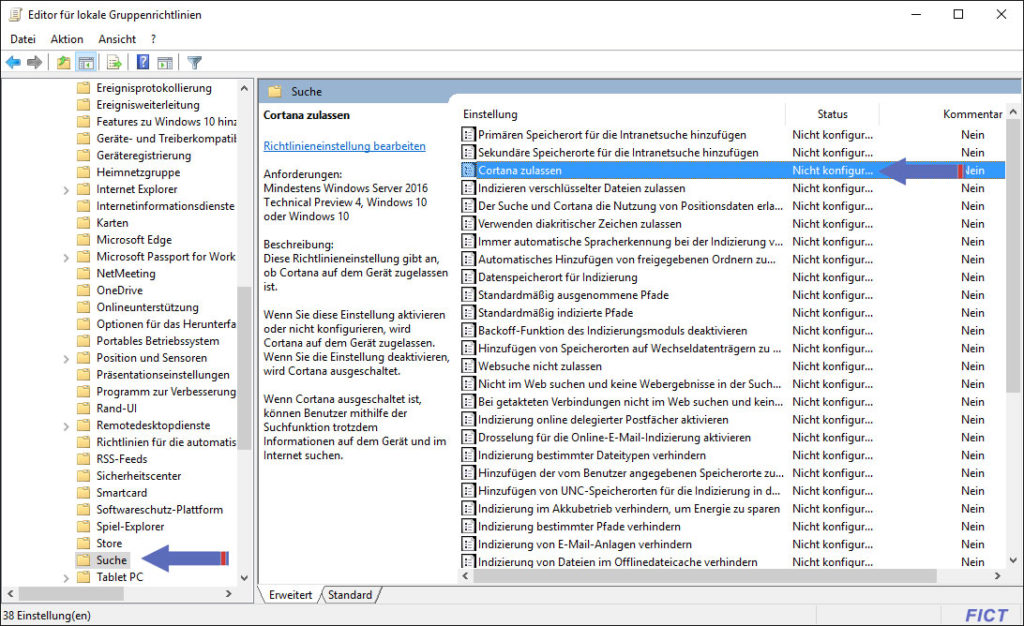
Task: Click the Back arrow toolbar icon
Action: pyautogui.click(x=13, y=62)
